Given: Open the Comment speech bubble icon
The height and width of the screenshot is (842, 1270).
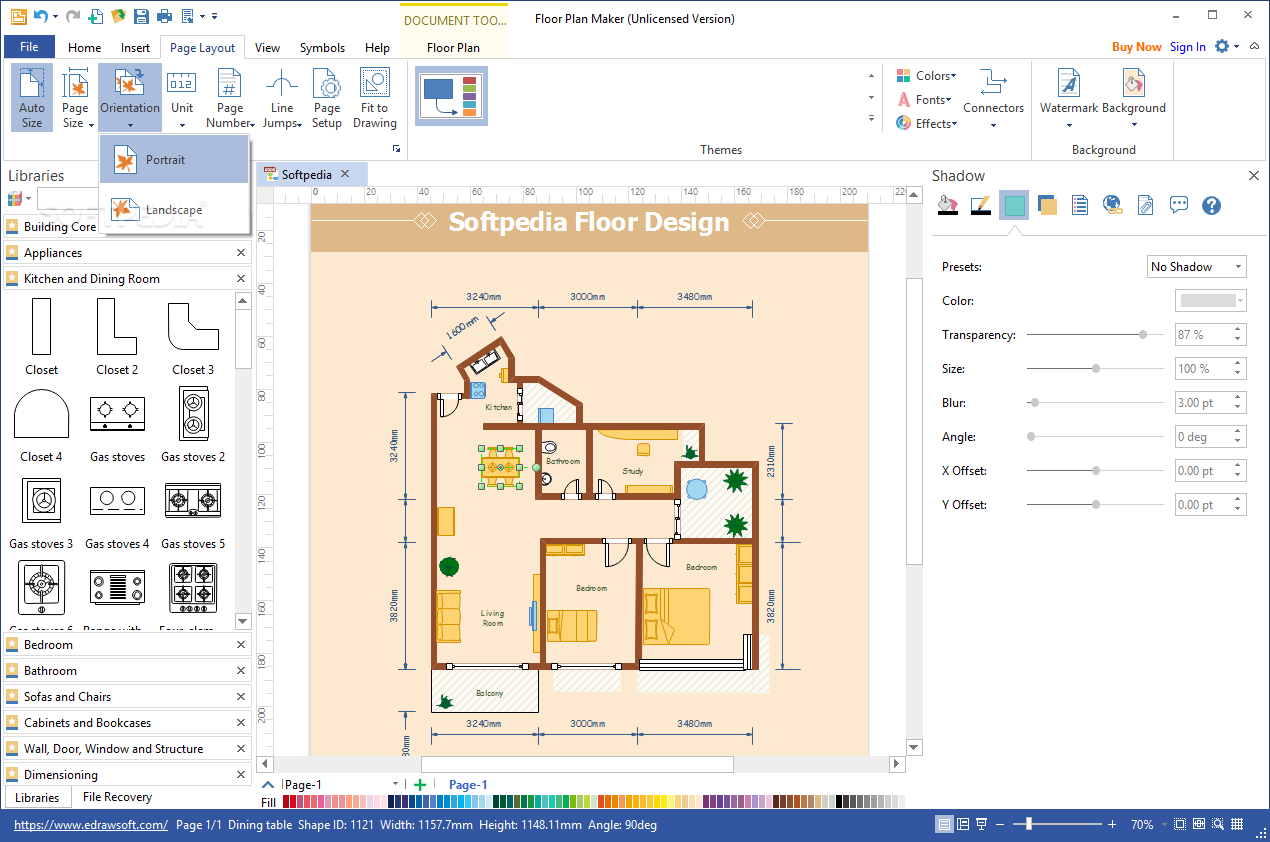Looking at the screenshot, I should [x=1179, y=205].
